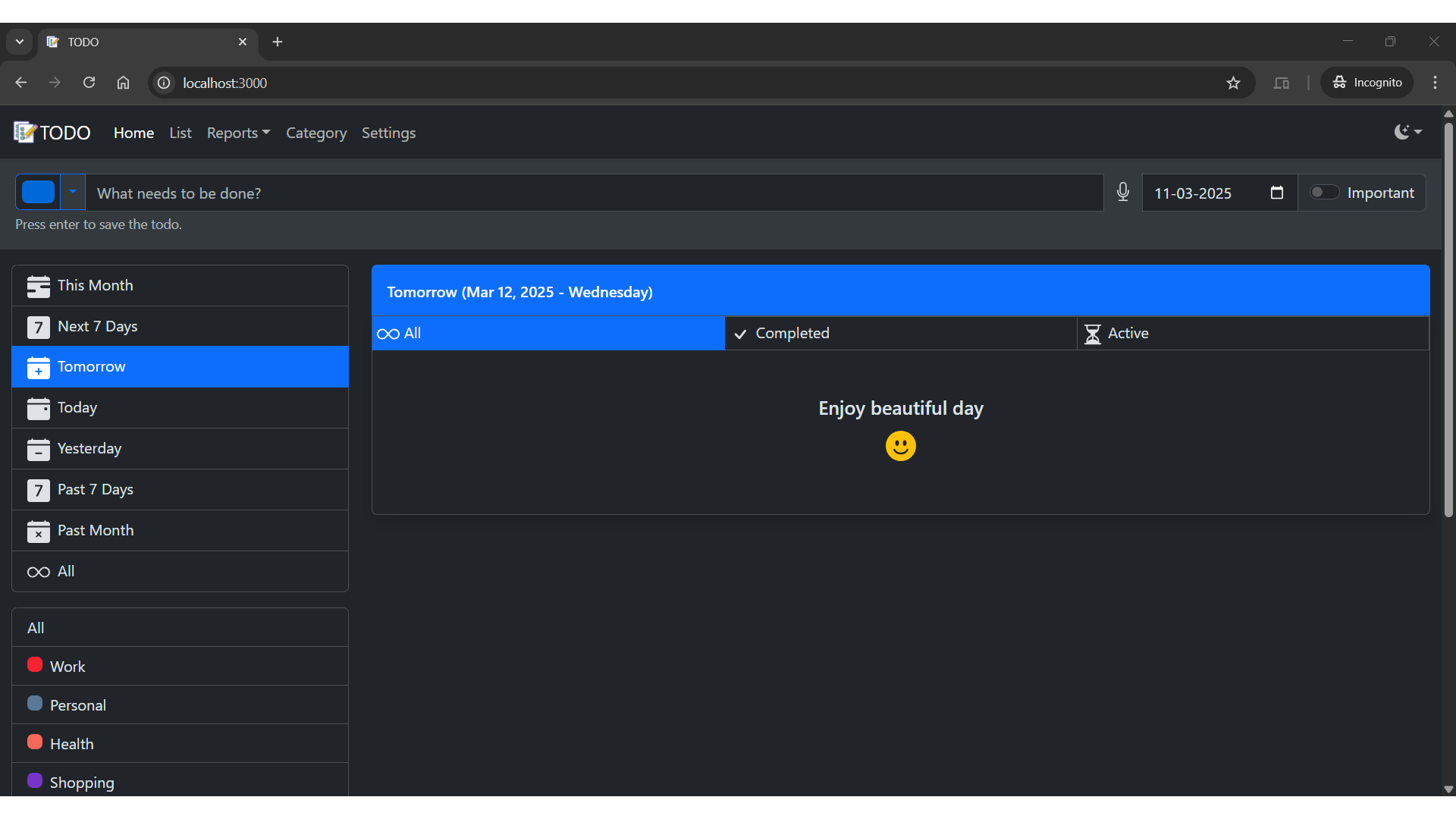This screenshot has width=1456, height=819.
Task: Click the microphone voice input icon
Action: tap(1123, 193)
